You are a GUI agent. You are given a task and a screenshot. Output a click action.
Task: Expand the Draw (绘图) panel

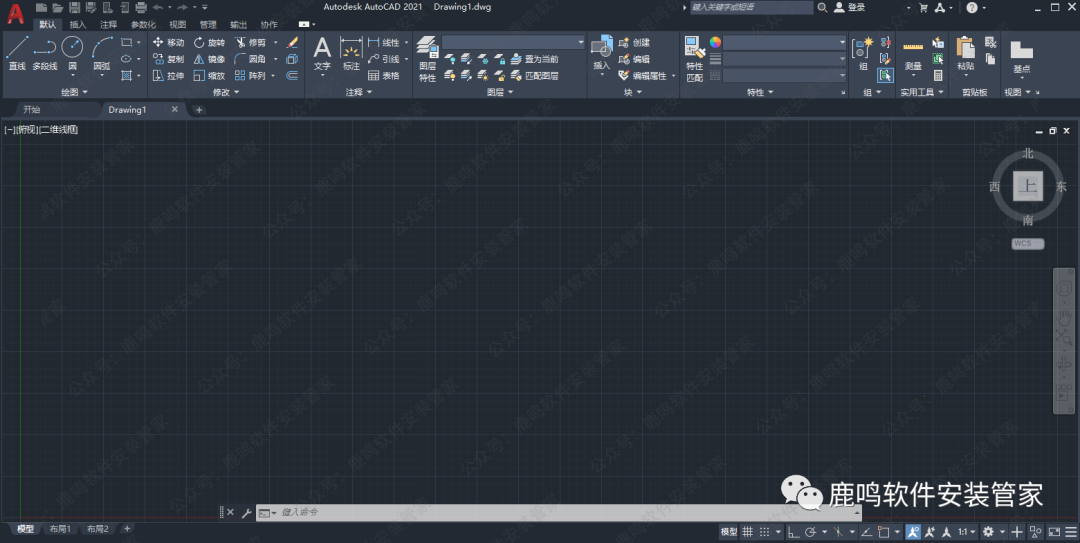pos(74,92)
